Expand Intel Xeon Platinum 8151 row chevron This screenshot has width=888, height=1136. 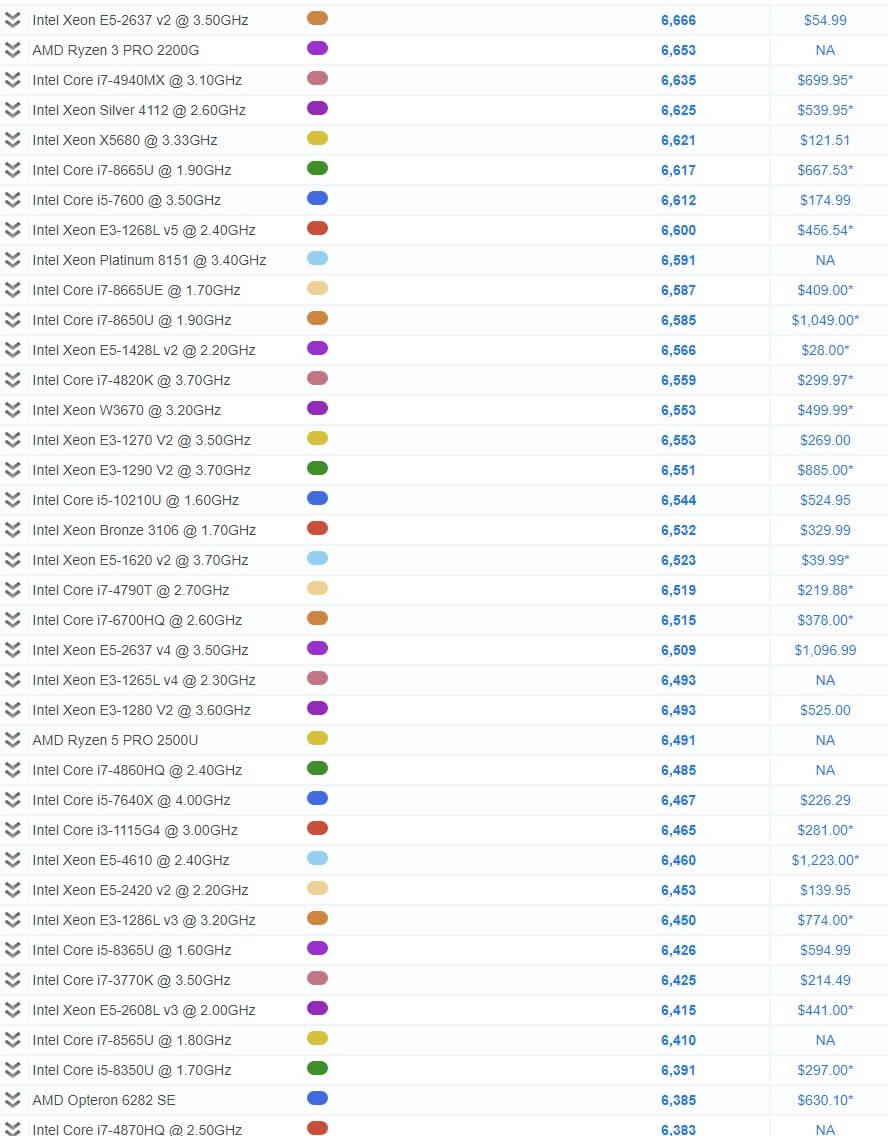(12, 260)
